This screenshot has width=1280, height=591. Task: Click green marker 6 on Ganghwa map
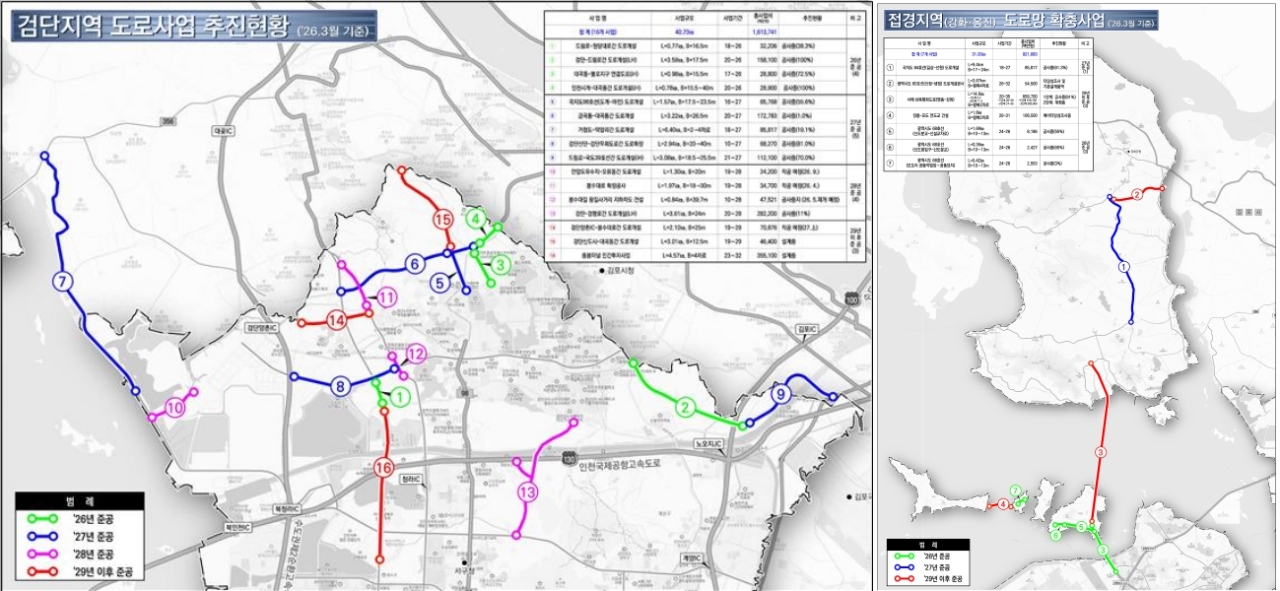[x=1056, y=535]
